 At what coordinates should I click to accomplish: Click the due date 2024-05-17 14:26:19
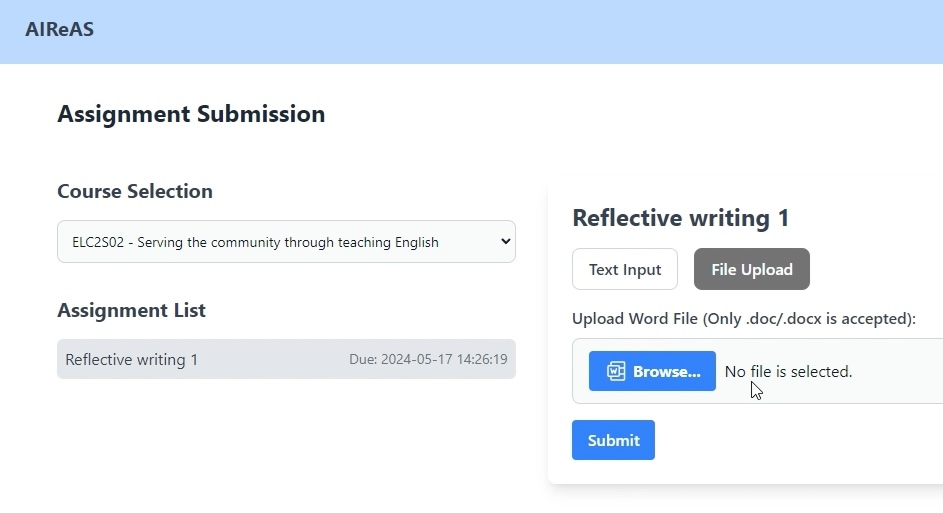point(428,359)
